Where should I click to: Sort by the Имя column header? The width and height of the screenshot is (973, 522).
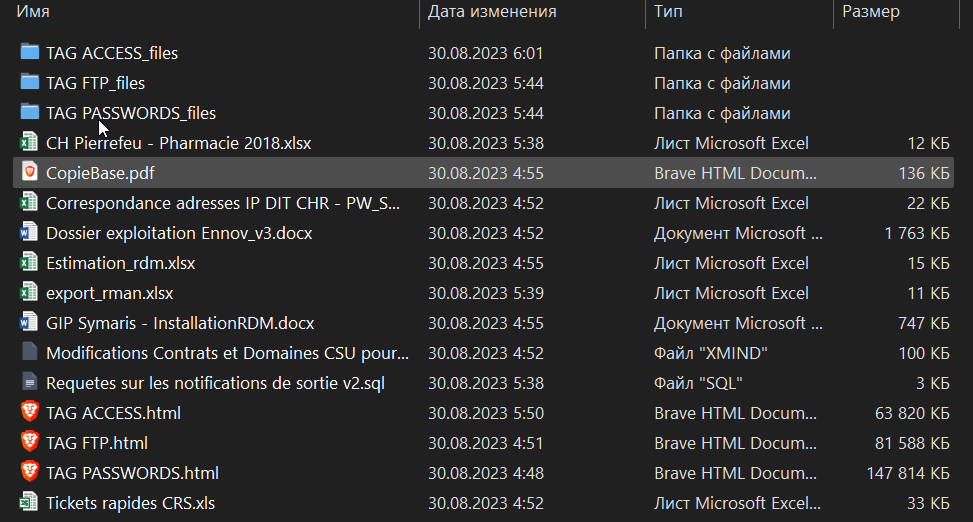[x=32, y=11]
